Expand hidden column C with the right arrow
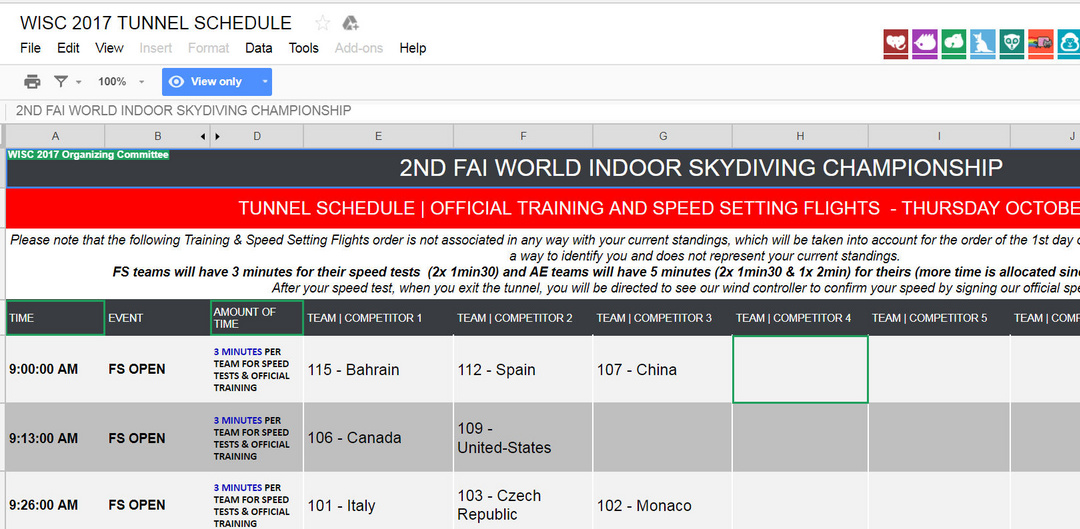Image resolution: width=1080 pixels, height=529 pixels. pyautogui.click(x=217, y=136)
